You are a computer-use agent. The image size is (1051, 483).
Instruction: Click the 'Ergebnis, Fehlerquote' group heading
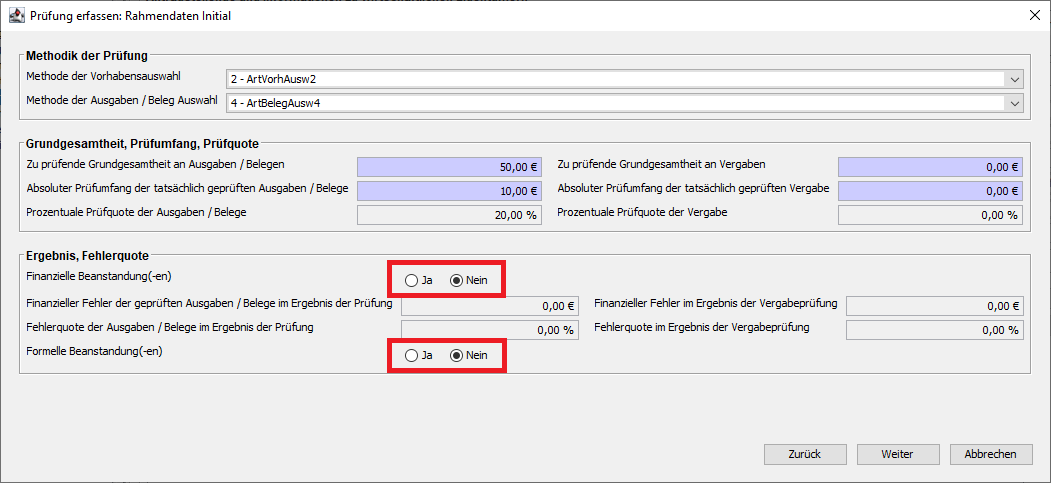point(87,255)
